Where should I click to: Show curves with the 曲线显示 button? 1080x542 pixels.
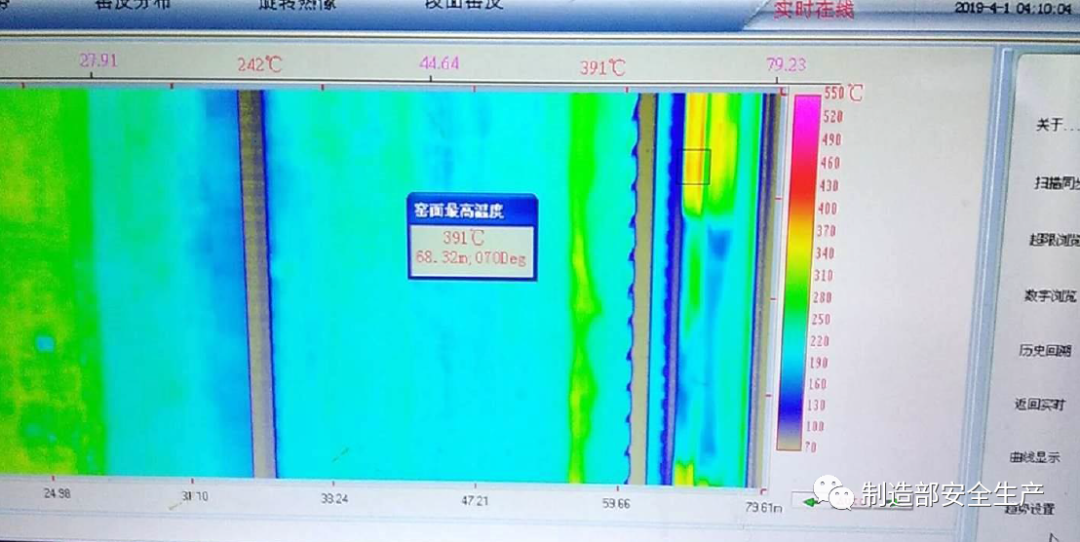pyautogui.click(x=1034, y=457)
